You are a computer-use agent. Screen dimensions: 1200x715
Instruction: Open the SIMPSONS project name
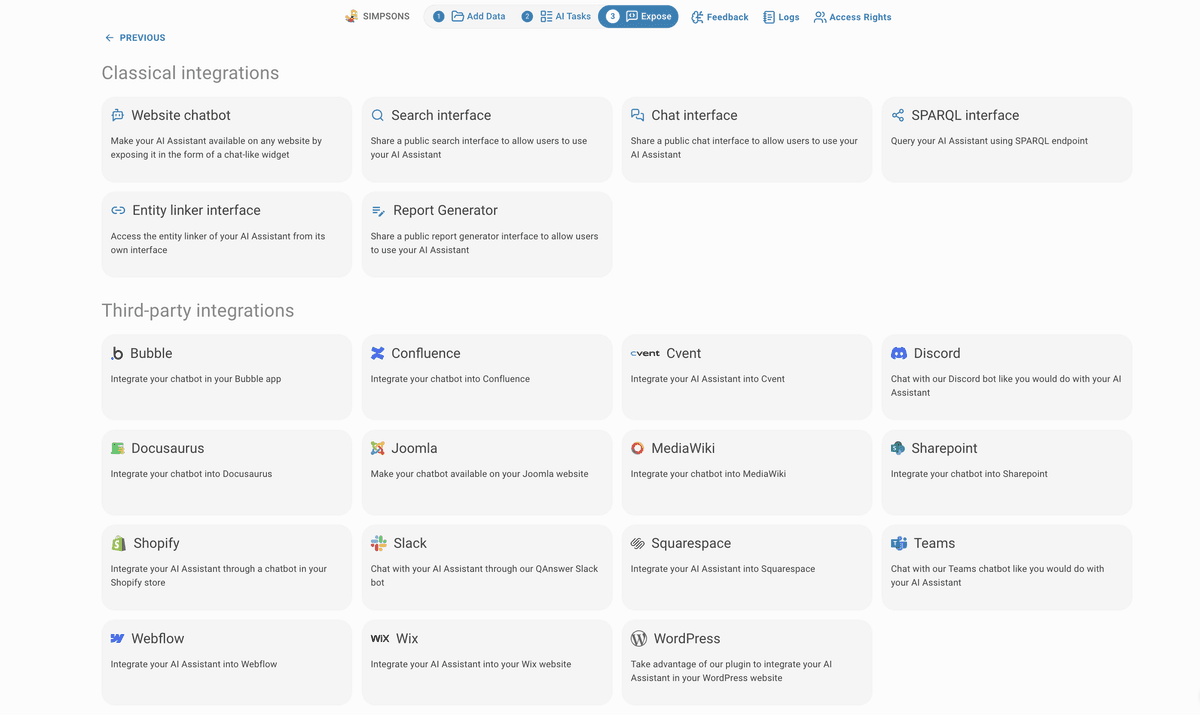click(x=386, y=17)
